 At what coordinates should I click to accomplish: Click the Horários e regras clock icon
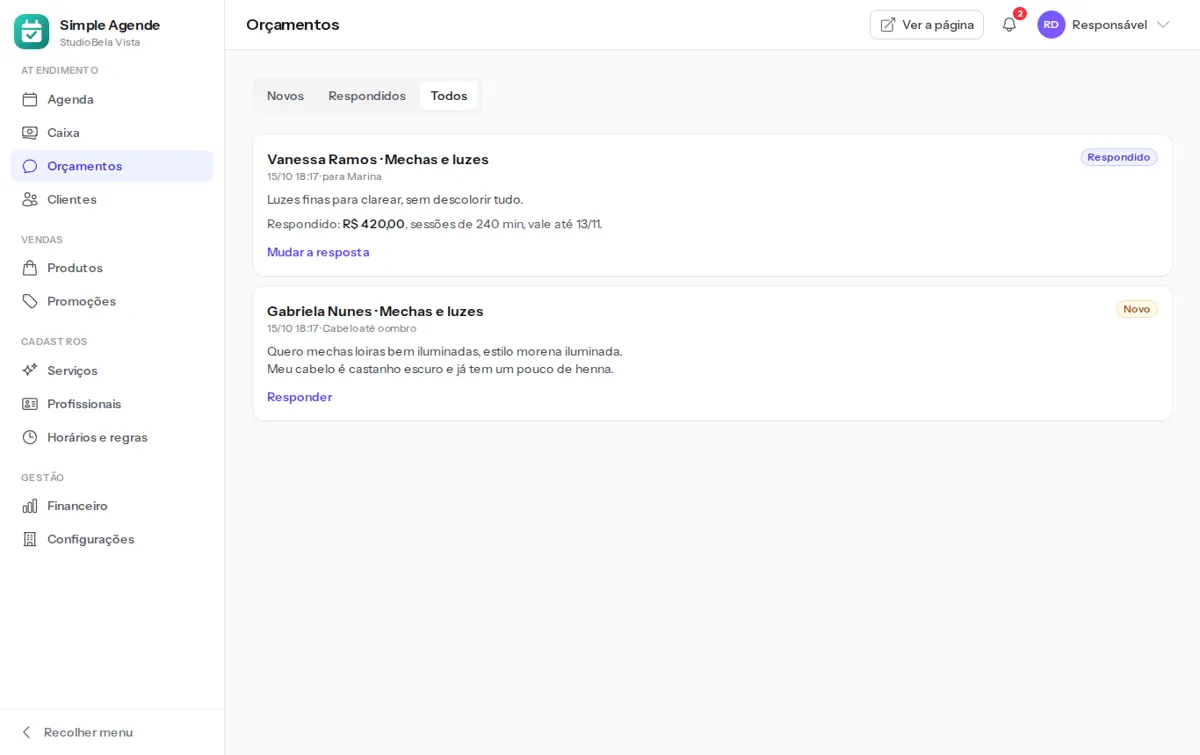pyautogui.click(x=30, y=437)
